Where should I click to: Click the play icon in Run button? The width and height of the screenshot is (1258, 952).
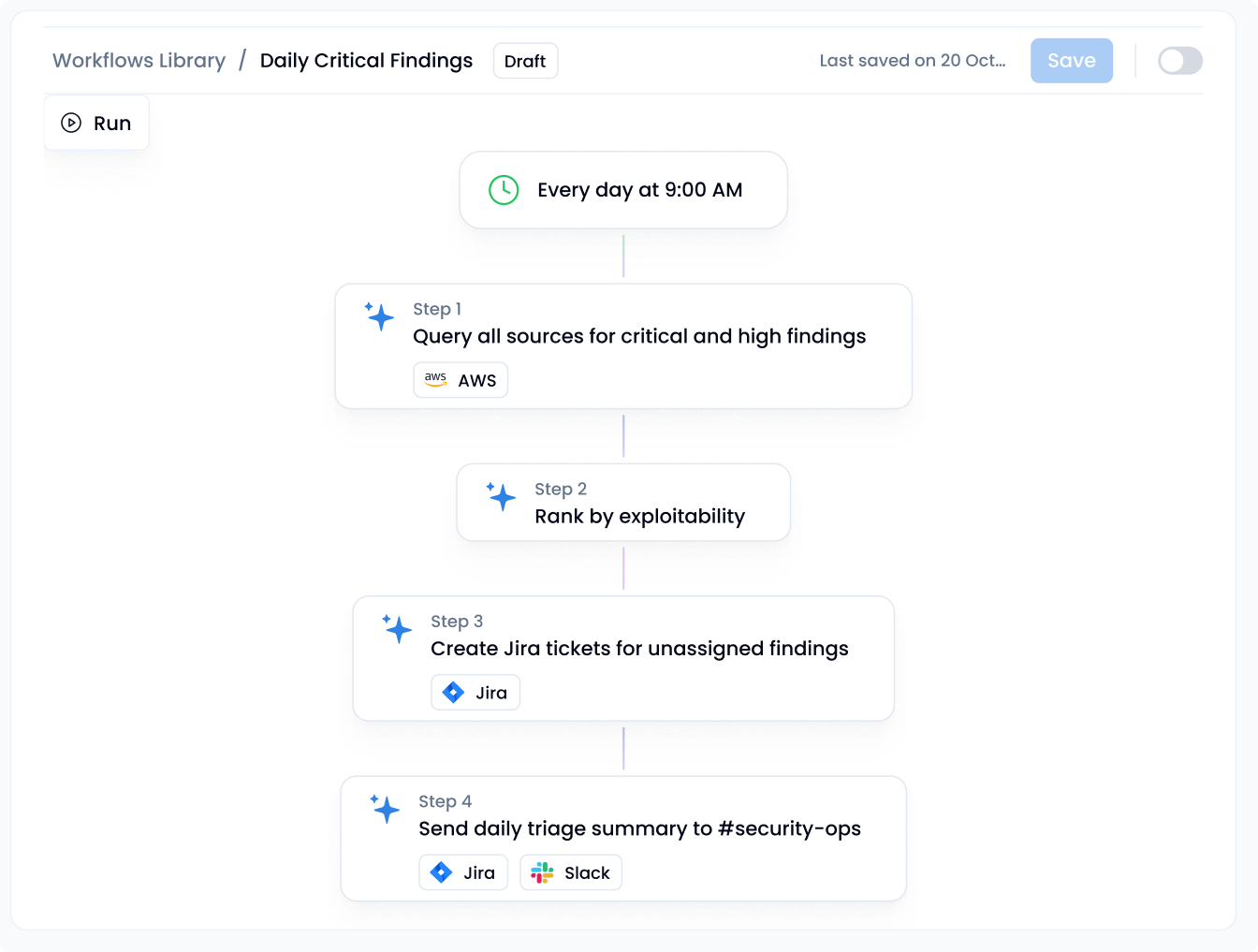pyautogui.click(x=71, y=123)
